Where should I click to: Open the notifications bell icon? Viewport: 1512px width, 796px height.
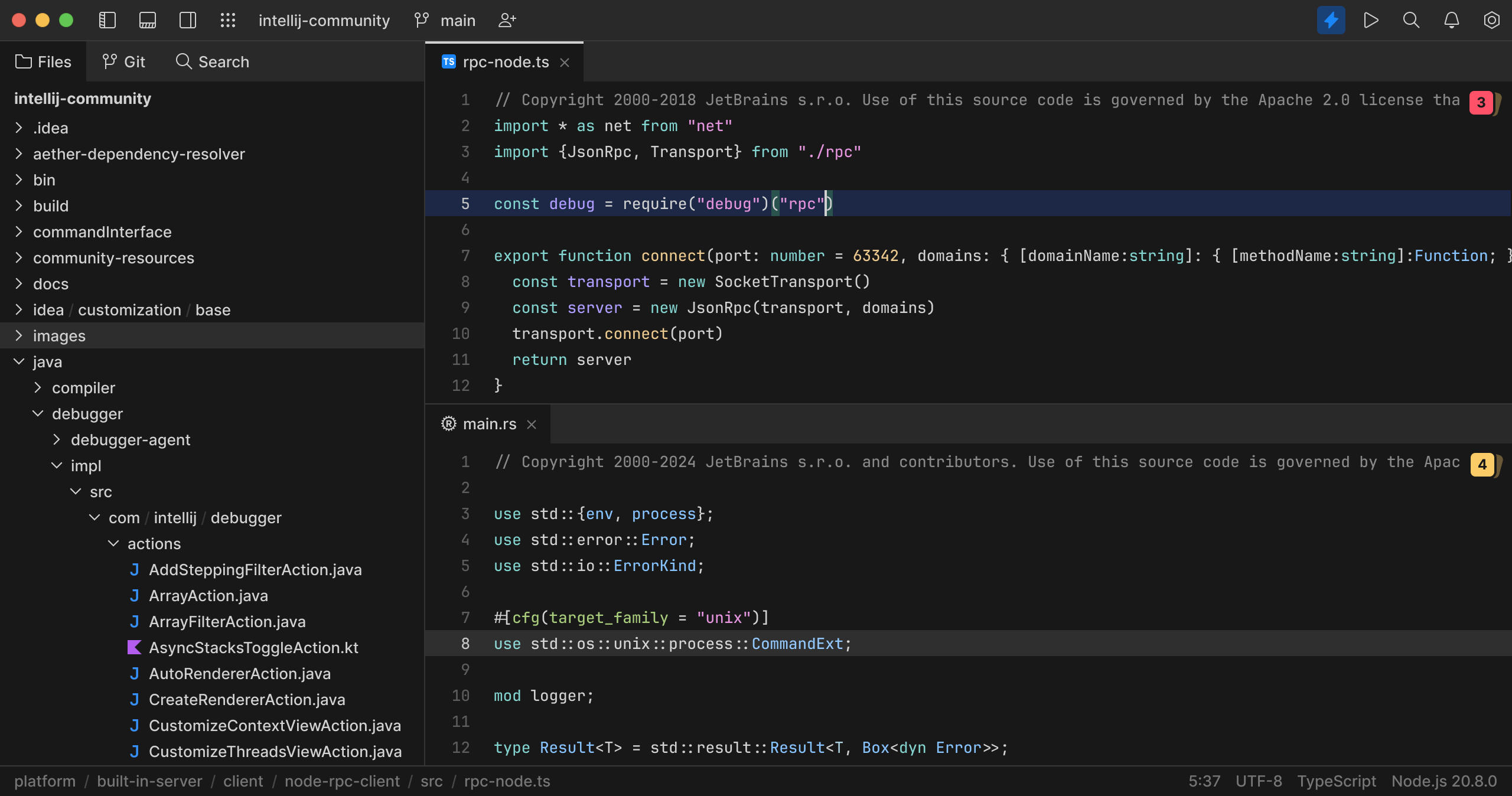tap(1451, 20)
